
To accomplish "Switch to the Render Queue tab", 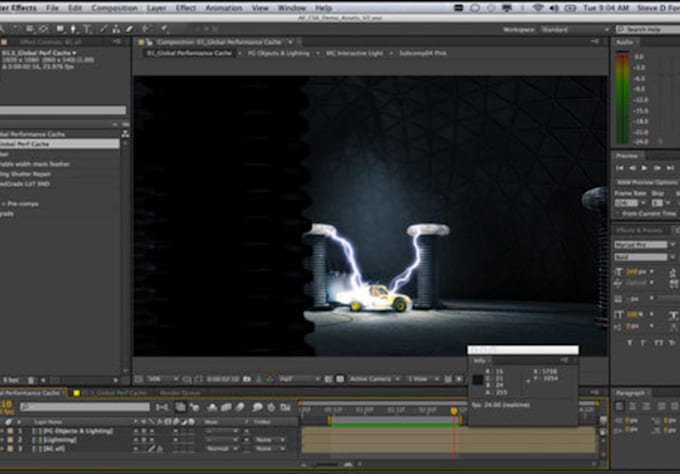I will click(180, 393).
